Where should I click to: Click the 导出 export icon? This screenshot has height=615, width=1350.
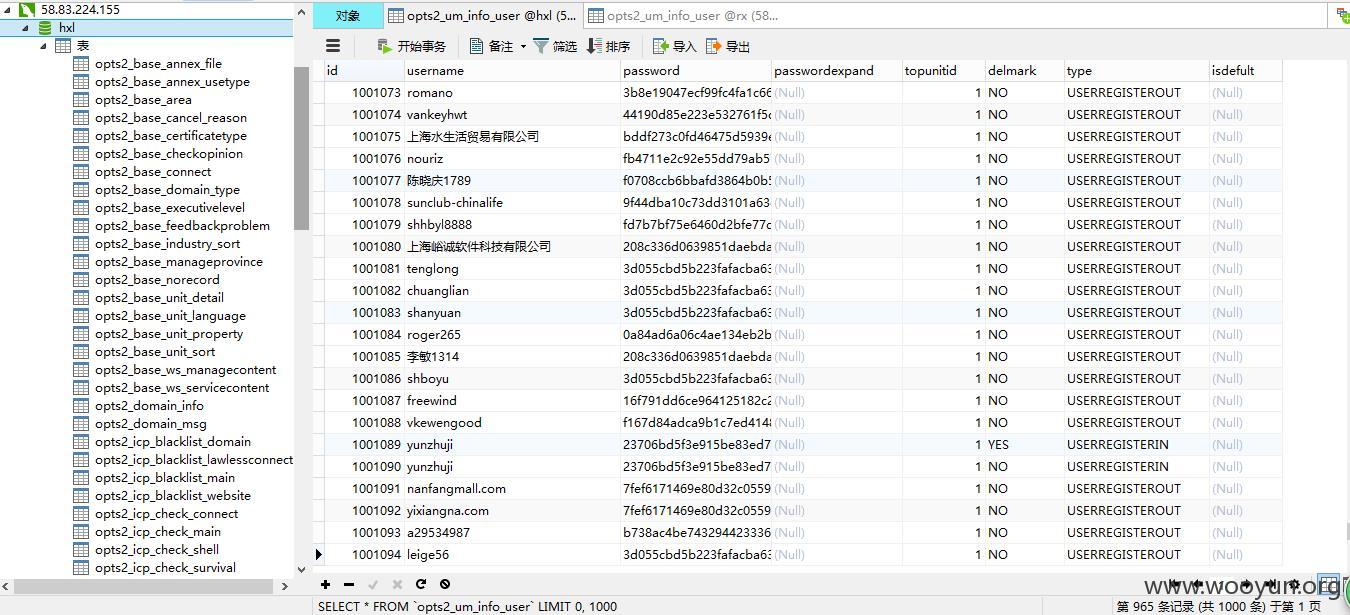coord(713,46)
